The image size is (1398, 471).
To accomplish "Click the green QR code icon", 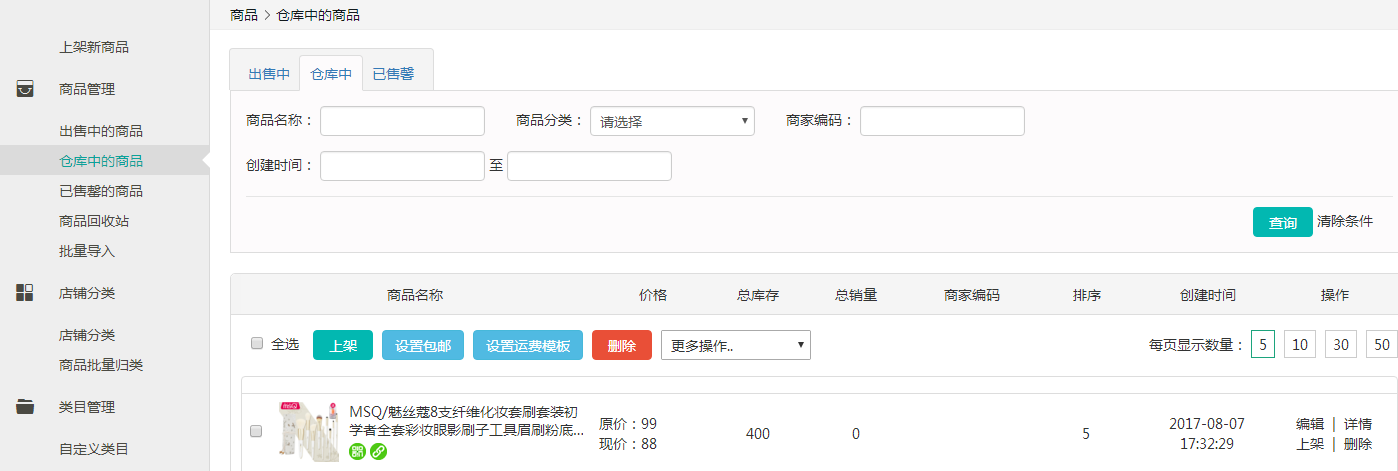I will coord(357,452).
